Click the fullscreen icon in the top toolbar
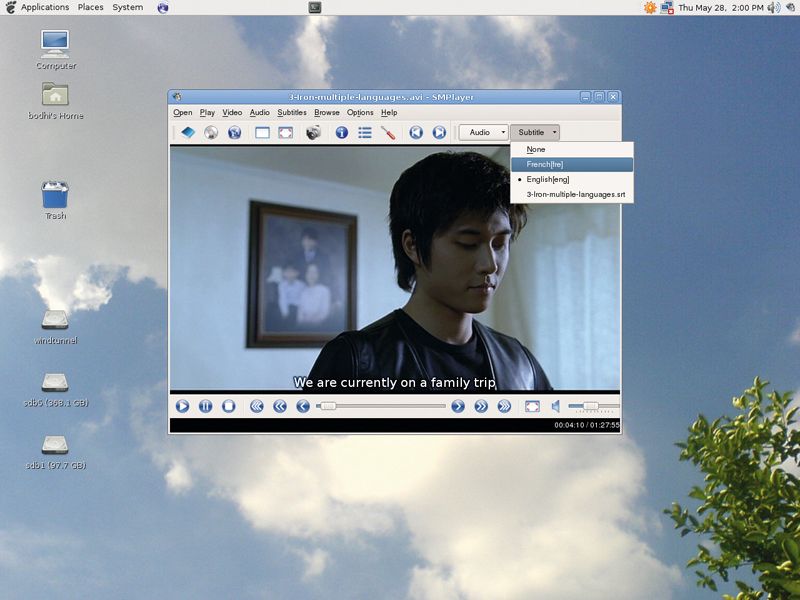 (x=286, y=133)
